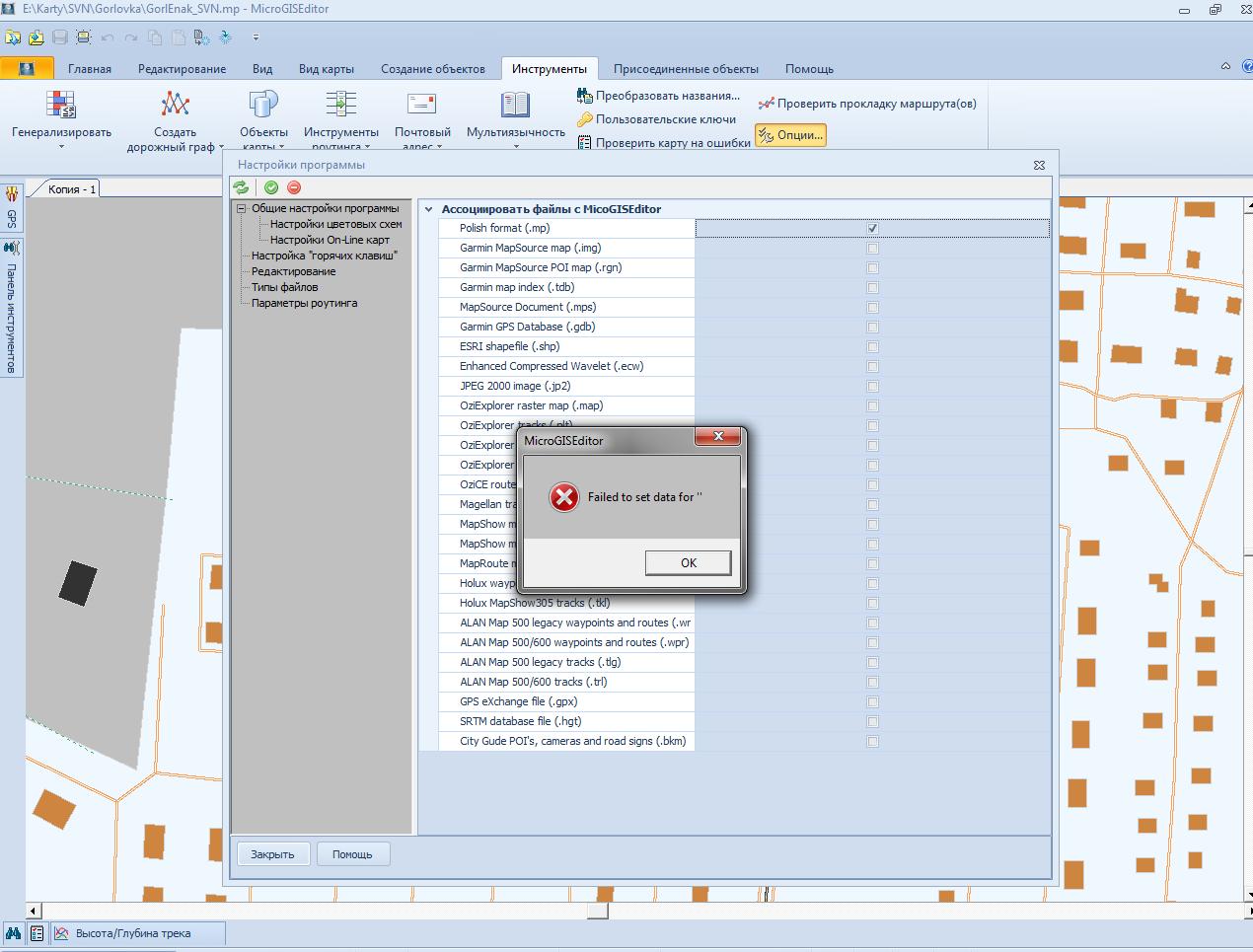Select Параметры роутинга in settings tree
This screenshot has height=952, width=1253.
(x=304, y=303)
